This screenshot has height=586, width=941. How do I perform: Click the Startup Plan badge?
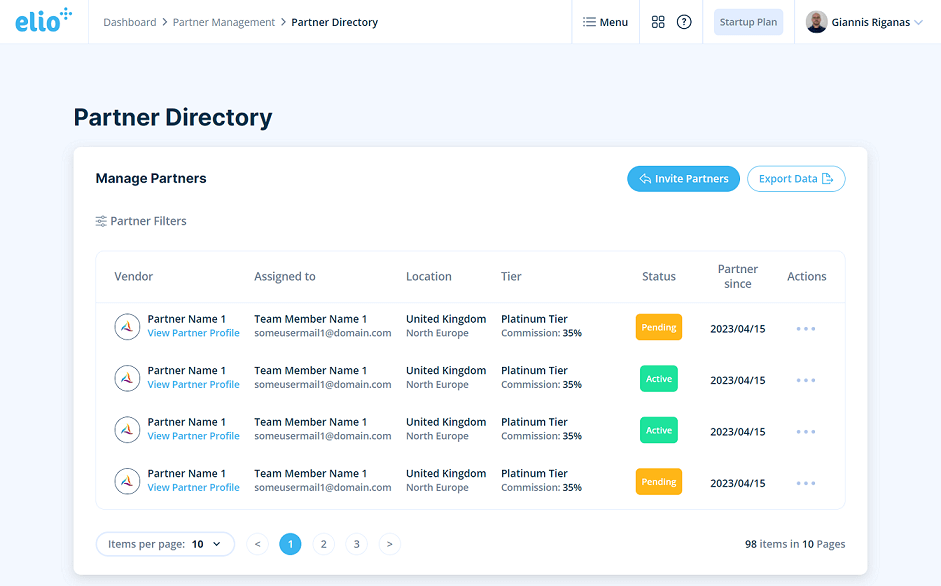(x=748, y=21)
